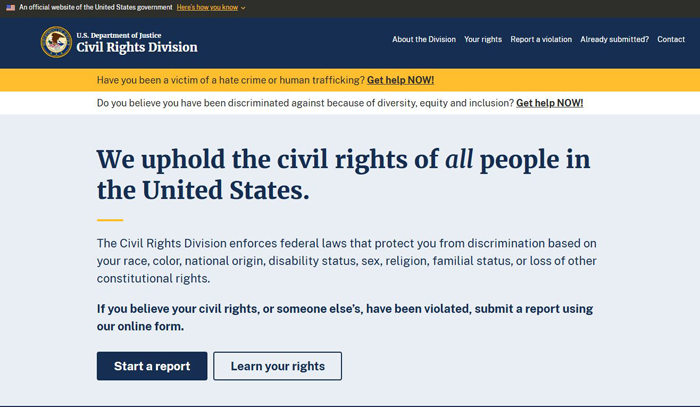700x407 pixels.
Task: Choose the Already submitted? navigation item
Action: 614,39
